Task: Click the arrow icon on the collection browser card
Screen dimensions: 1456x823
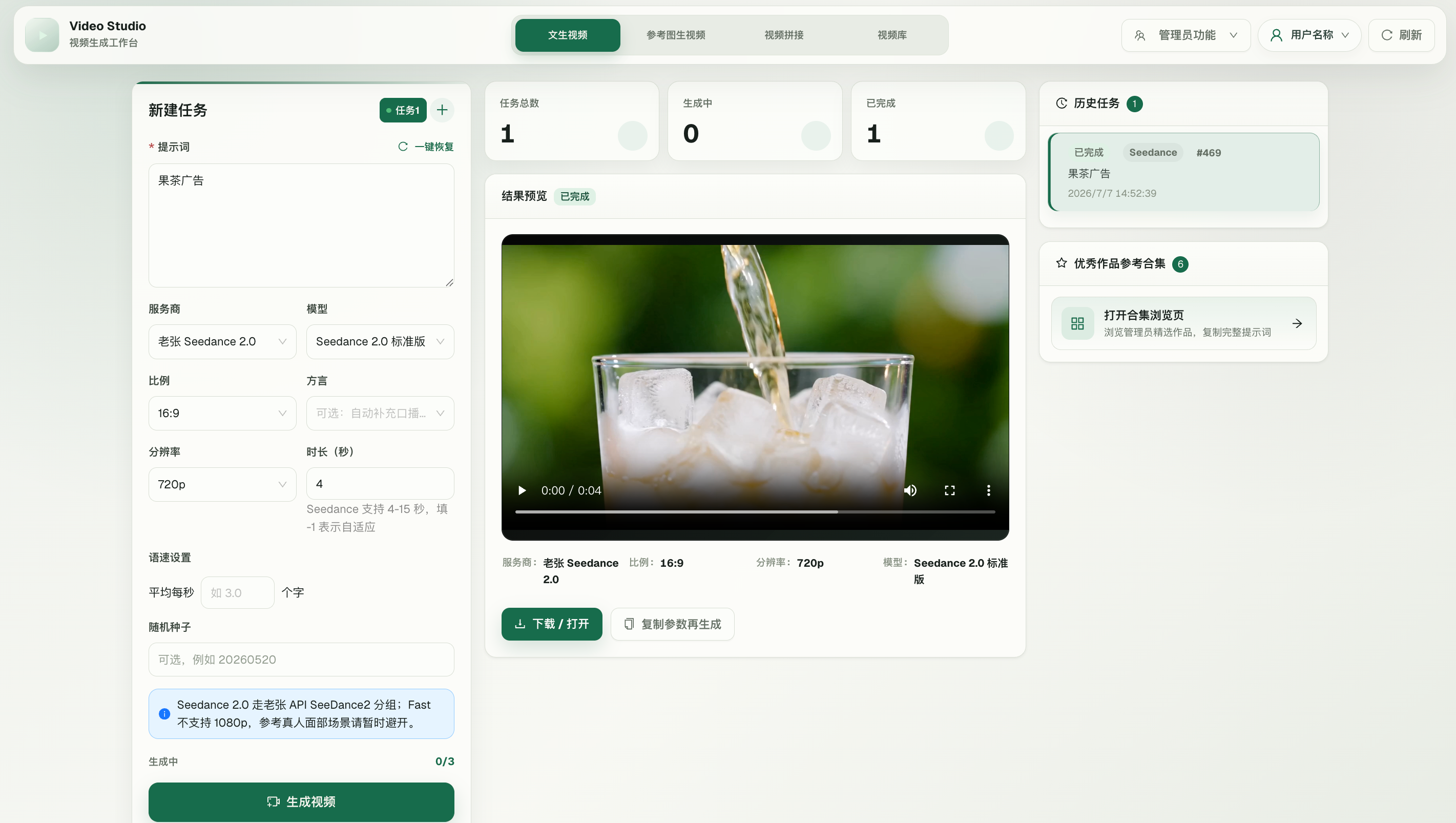Action: 1297,323
